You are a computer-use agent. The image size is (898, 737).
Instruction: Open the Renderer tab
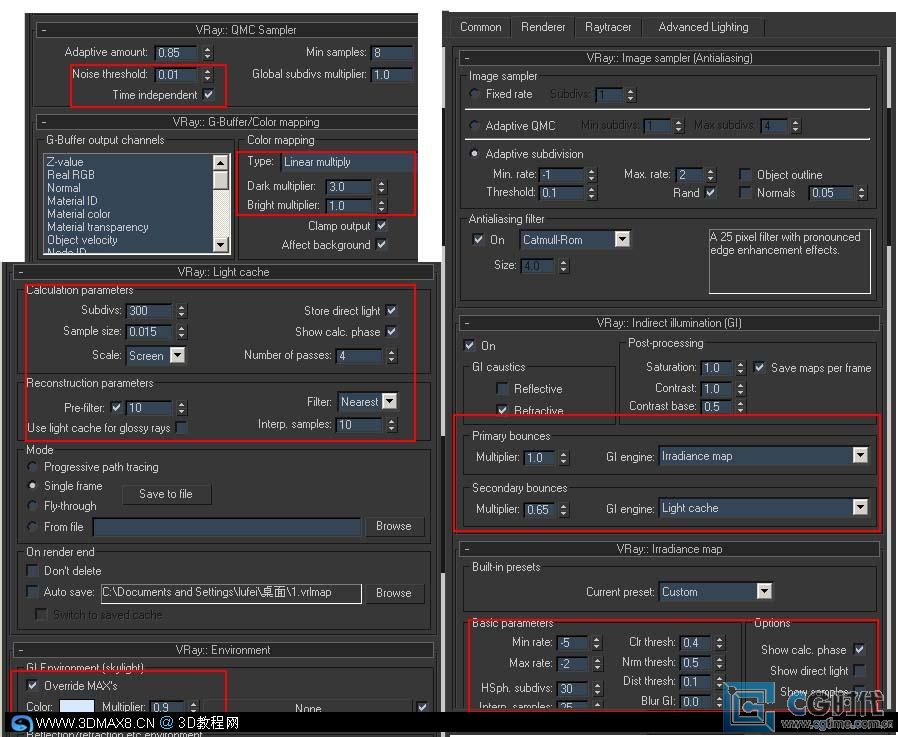tap(543, 27)
